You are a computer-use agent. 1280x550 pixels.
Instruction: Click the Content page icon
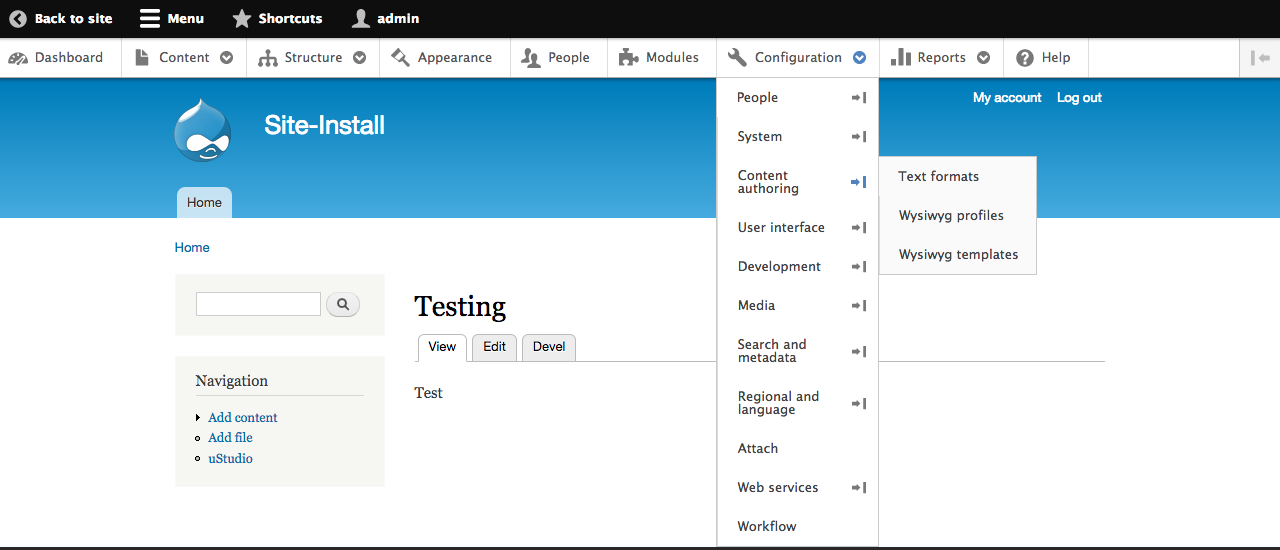142,58
